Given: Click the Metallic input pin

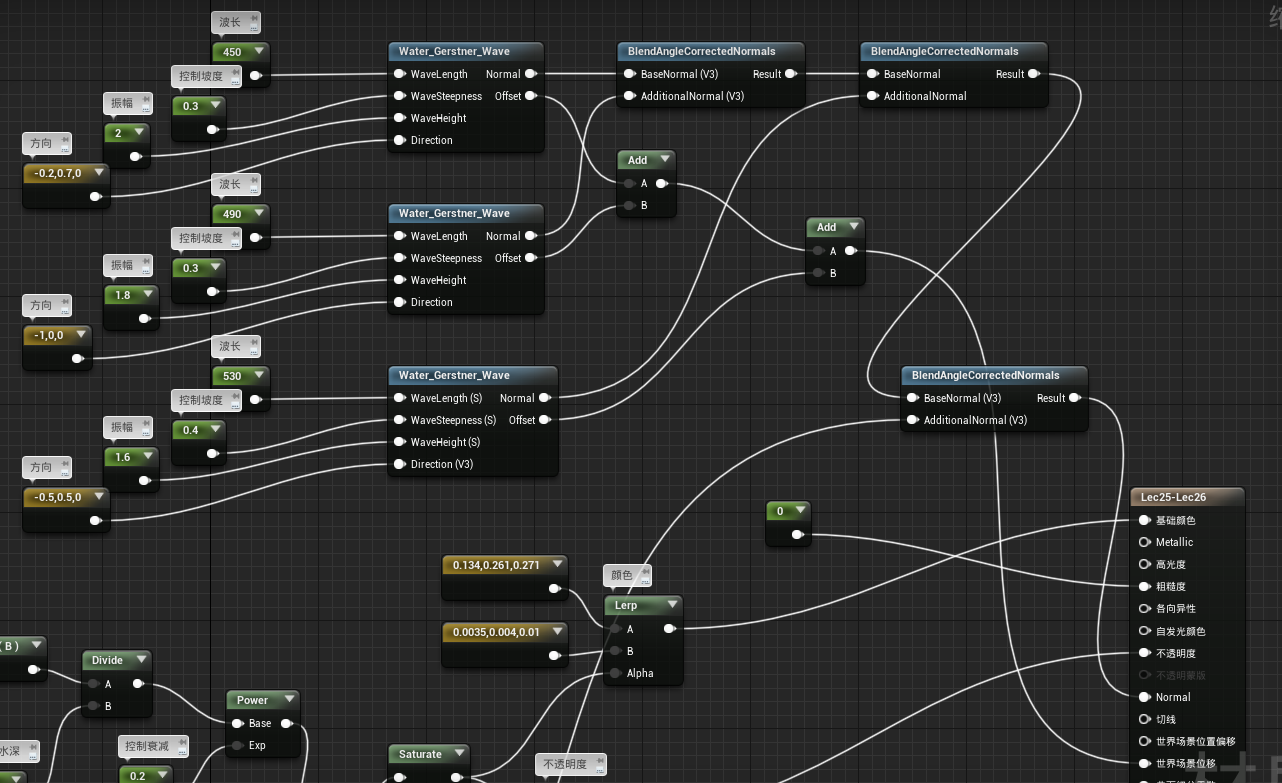Looking at the screenshot, I should pos(1145,542).
